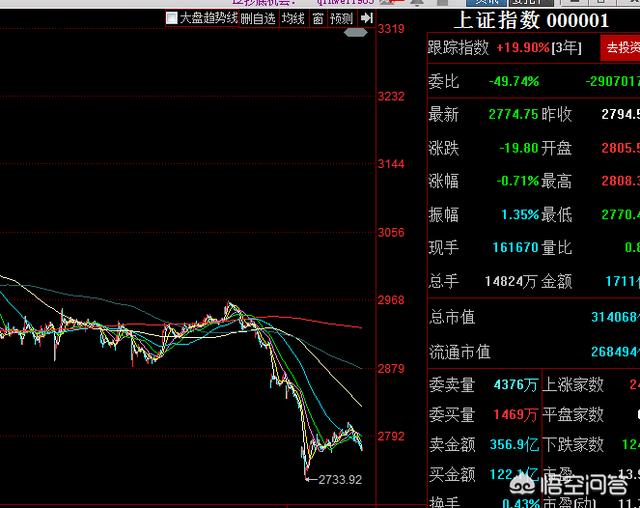Click the 委比 -49.74% value
The image size is (640, 508).
tap(514, 81)
